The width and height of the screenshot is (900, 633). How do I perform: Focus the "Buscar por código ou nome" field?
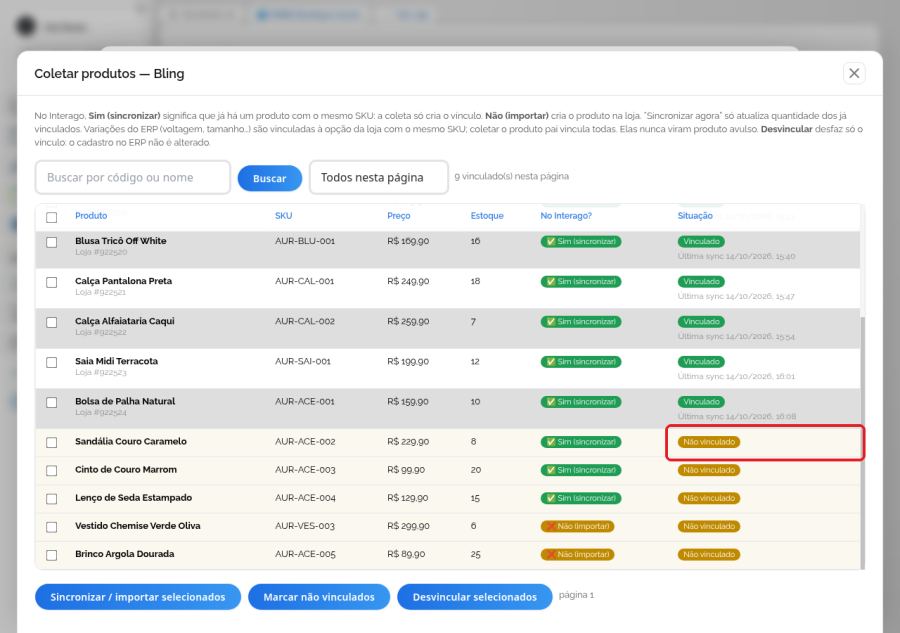[x=133, y=177]
